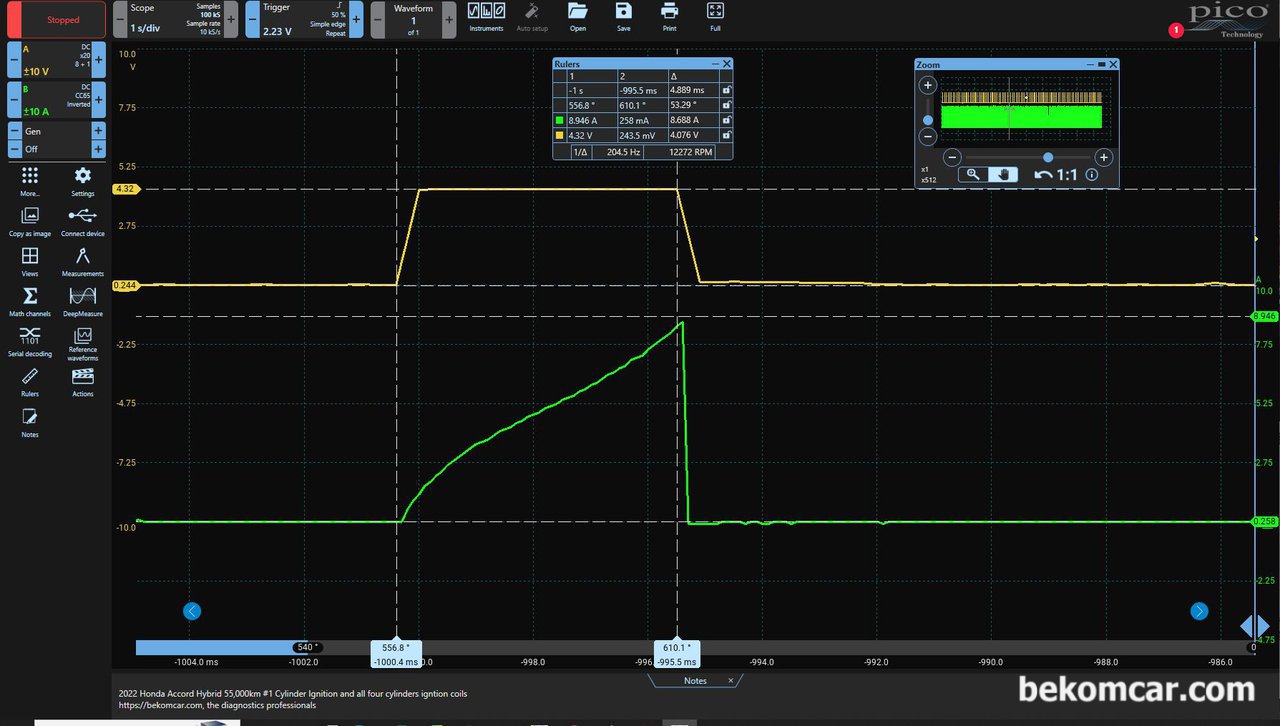Open the Scope timebase options
1280x726 pixels.
click(x=176, y=19)
